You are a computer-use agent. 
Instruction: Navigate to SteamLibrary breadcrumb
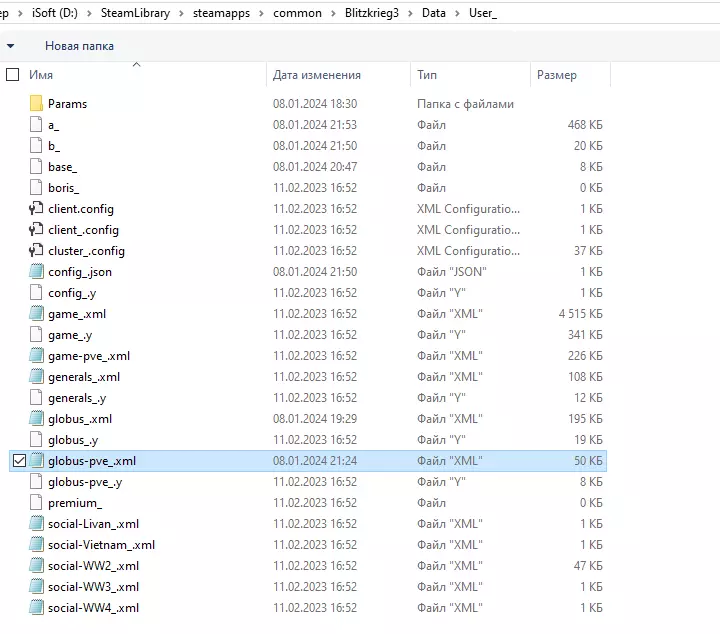click(135, 13)
